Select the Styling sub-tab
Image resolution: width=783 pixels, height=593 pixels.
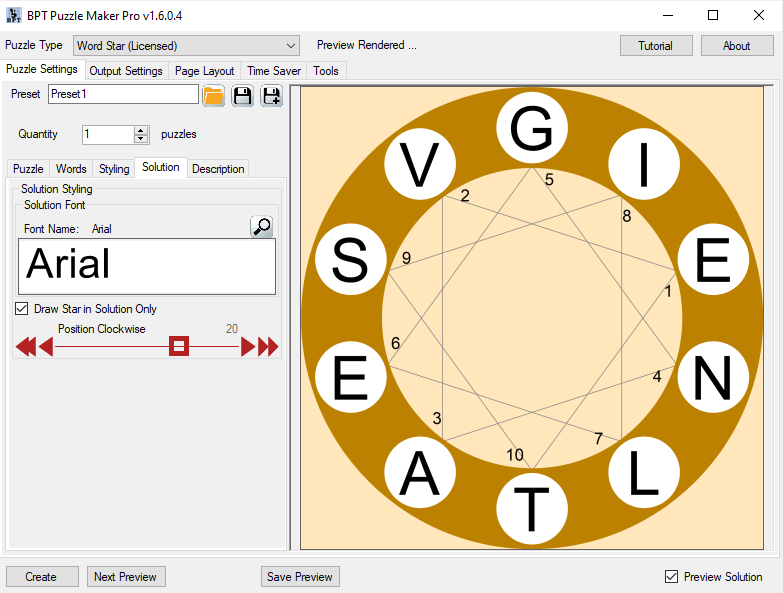click(114, 169)
